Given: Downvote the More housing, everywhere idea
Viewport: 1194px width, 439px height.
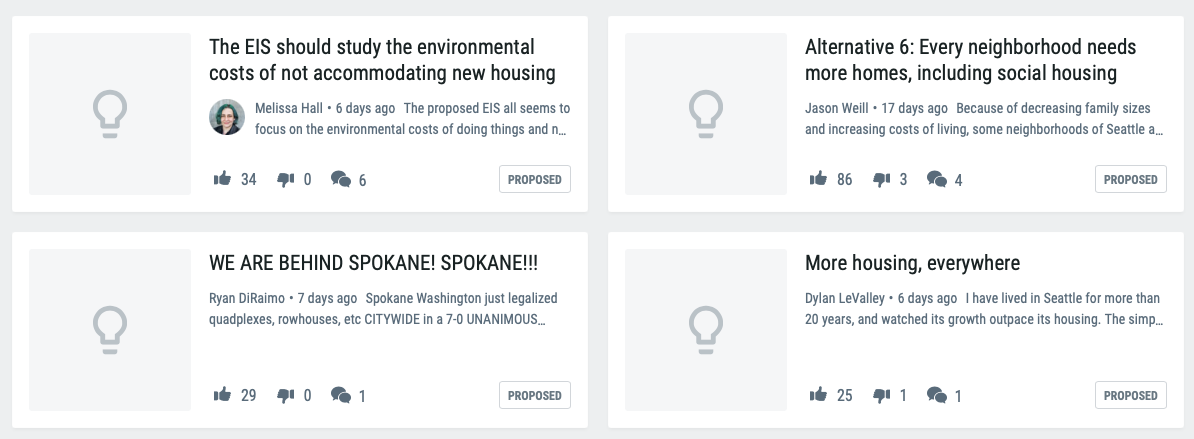Looking at the screenshot, I should tap(881, 396).
